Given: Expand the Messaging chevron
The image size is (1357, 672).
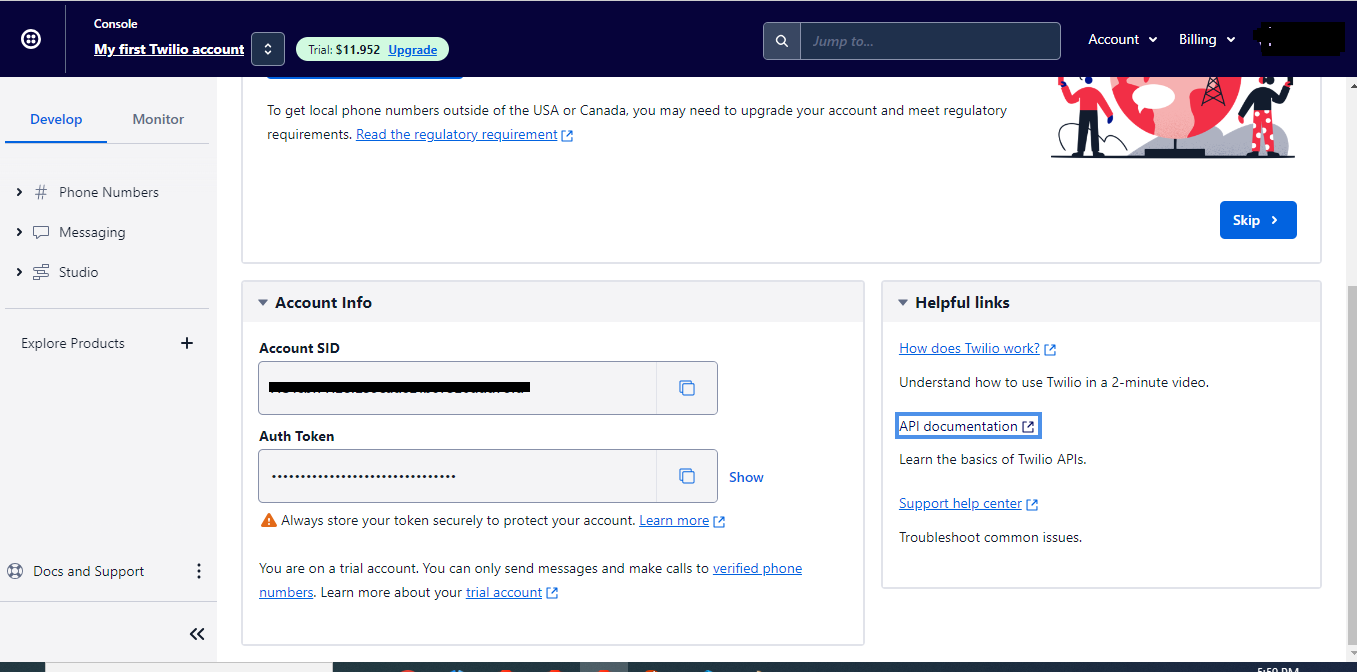Looking at the screenshot, I should pos(19,232).
